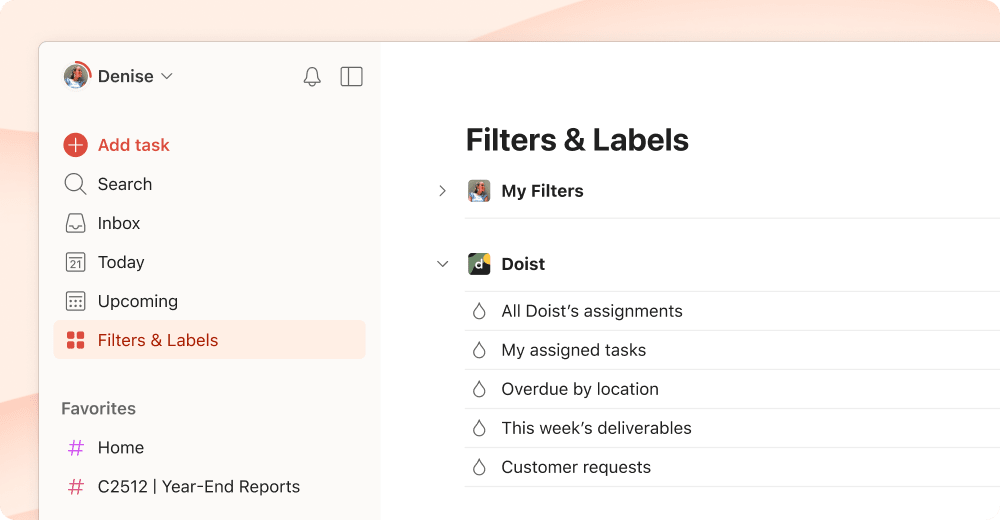This screenshot has width=1000, height=520.
Task: Open Denise account dropdown menu
Action: click(x=167, y=77)
